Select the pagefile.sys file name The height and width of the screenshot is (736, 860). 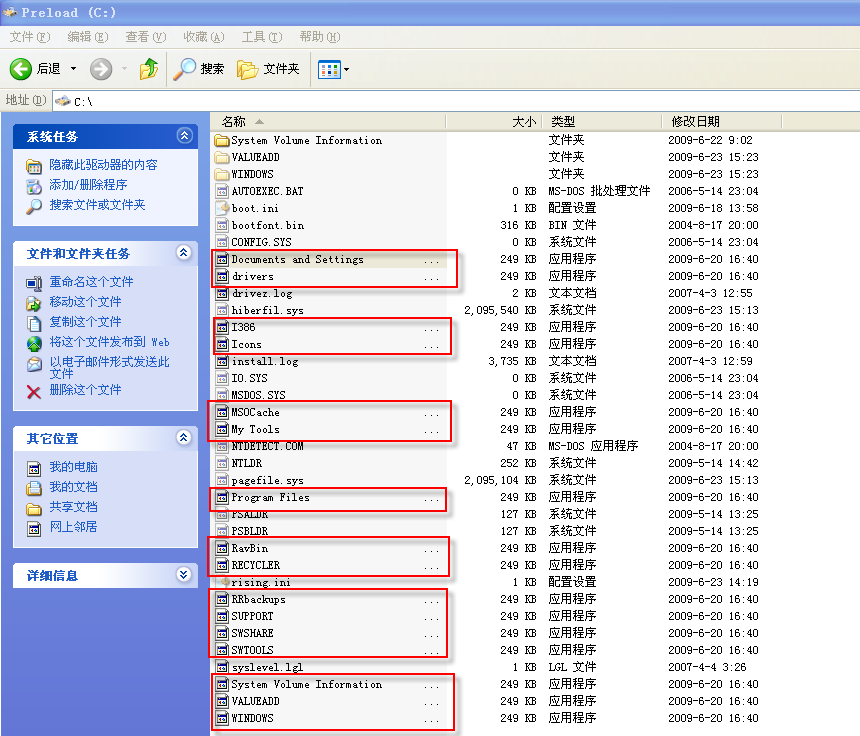[267, 481]
